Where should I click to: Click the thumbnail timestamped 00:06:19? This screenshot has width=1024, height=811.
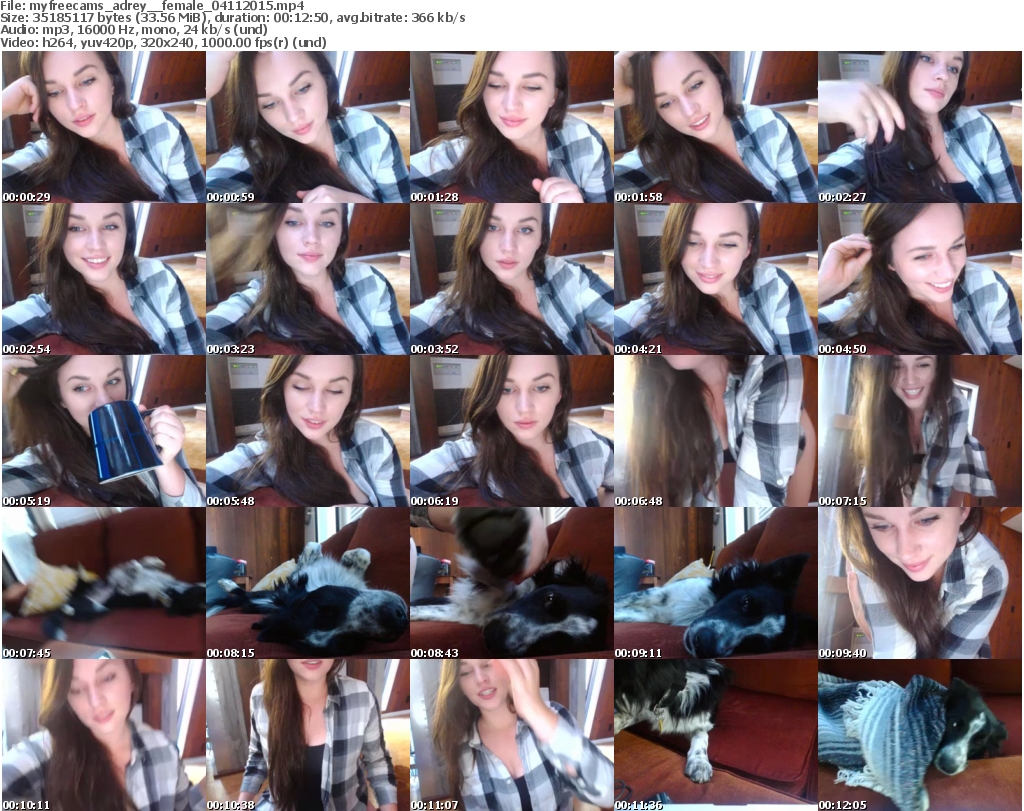tap(511, 431)
